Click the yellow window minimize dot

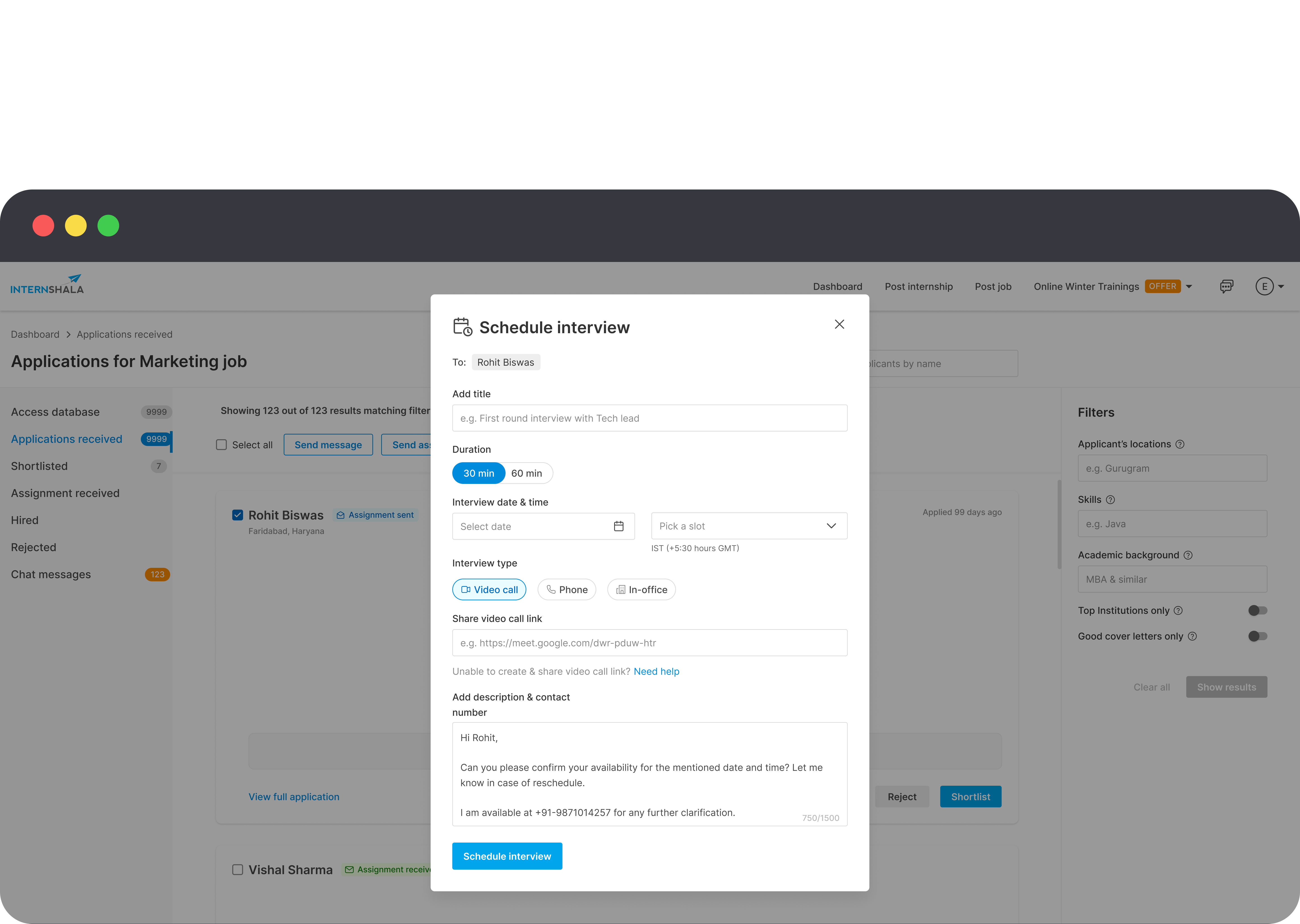[76, 226]
